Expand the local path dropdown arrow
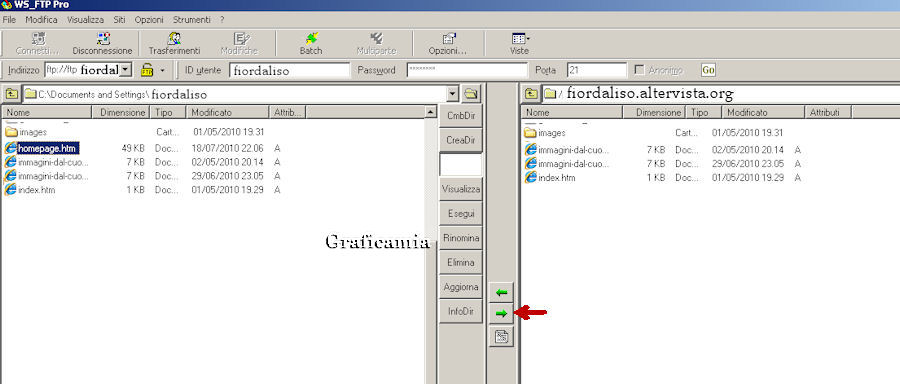The image size is (900, 384). pyautogui.click(x=453, y=94)
